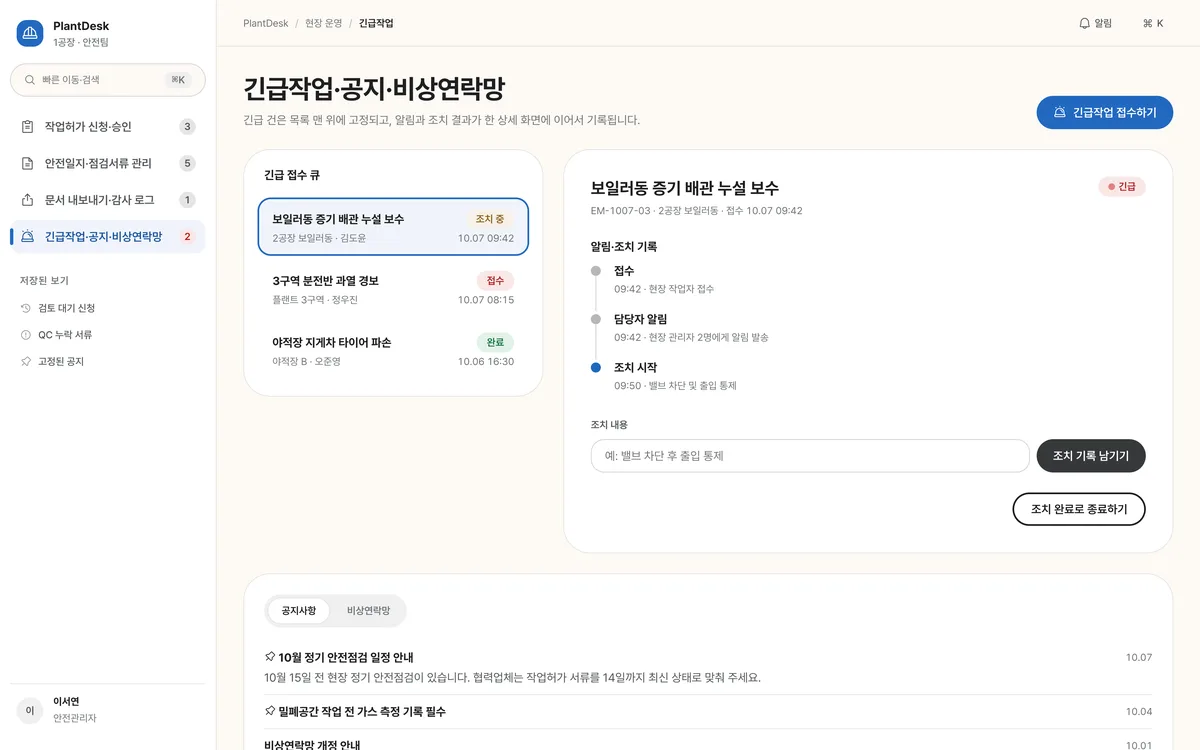Select the 야적장 지게차 타이어 파손 queue item
Screen dimensions: 1200x750
pyautogui.click(x=393, y=351)
